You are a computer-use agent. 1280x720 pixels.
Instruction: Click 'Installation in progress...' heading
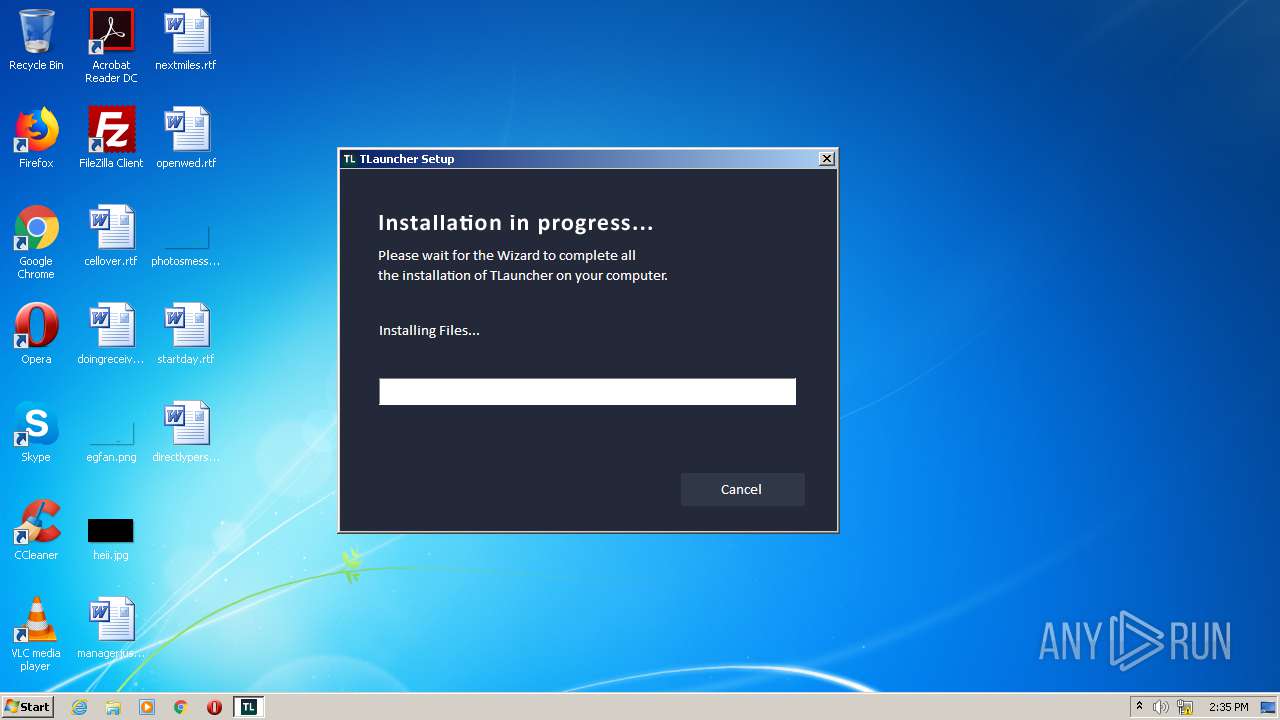[515, 223]
